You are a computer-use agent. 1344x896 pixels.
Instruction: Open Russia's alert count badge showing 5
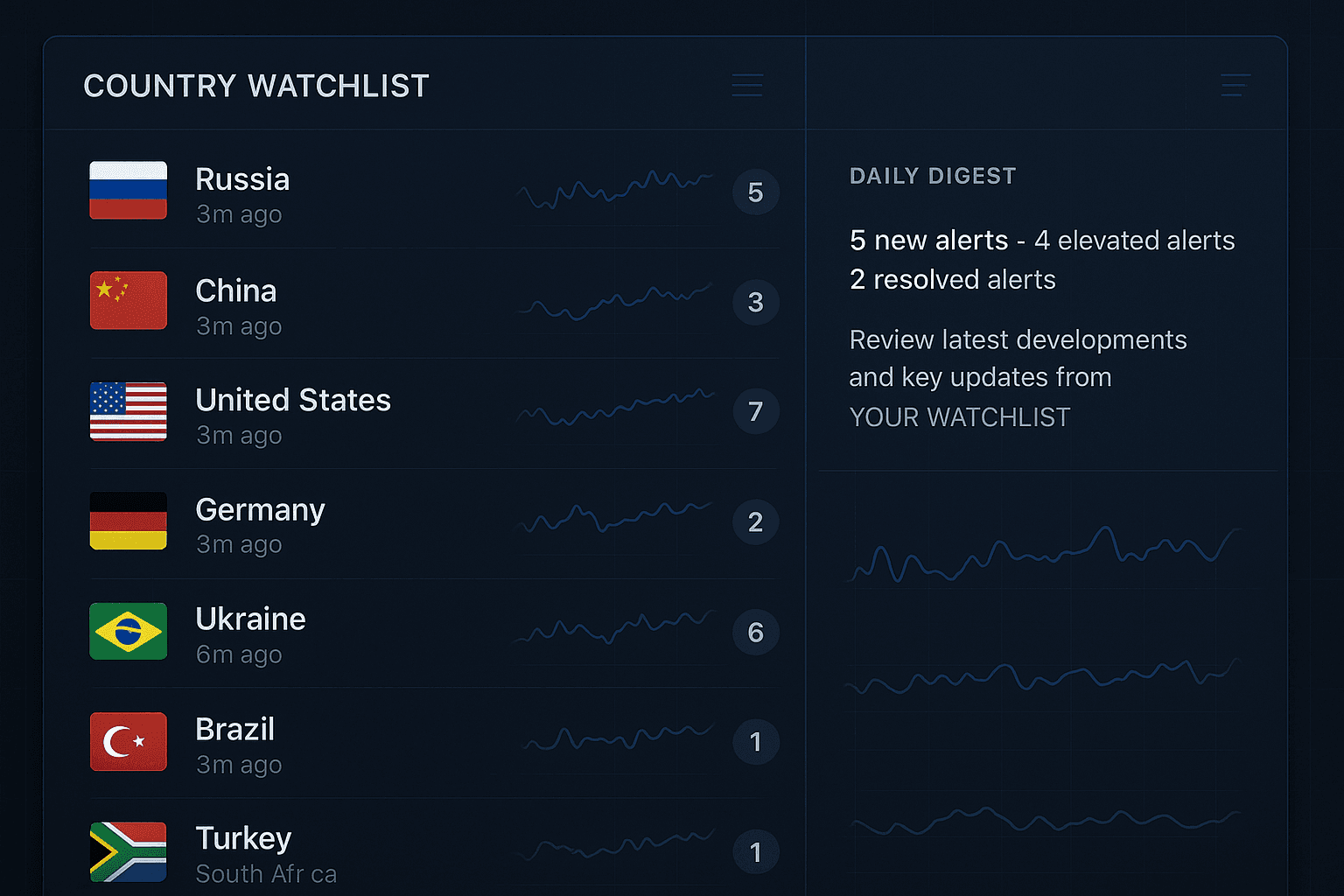pos(755,192)
